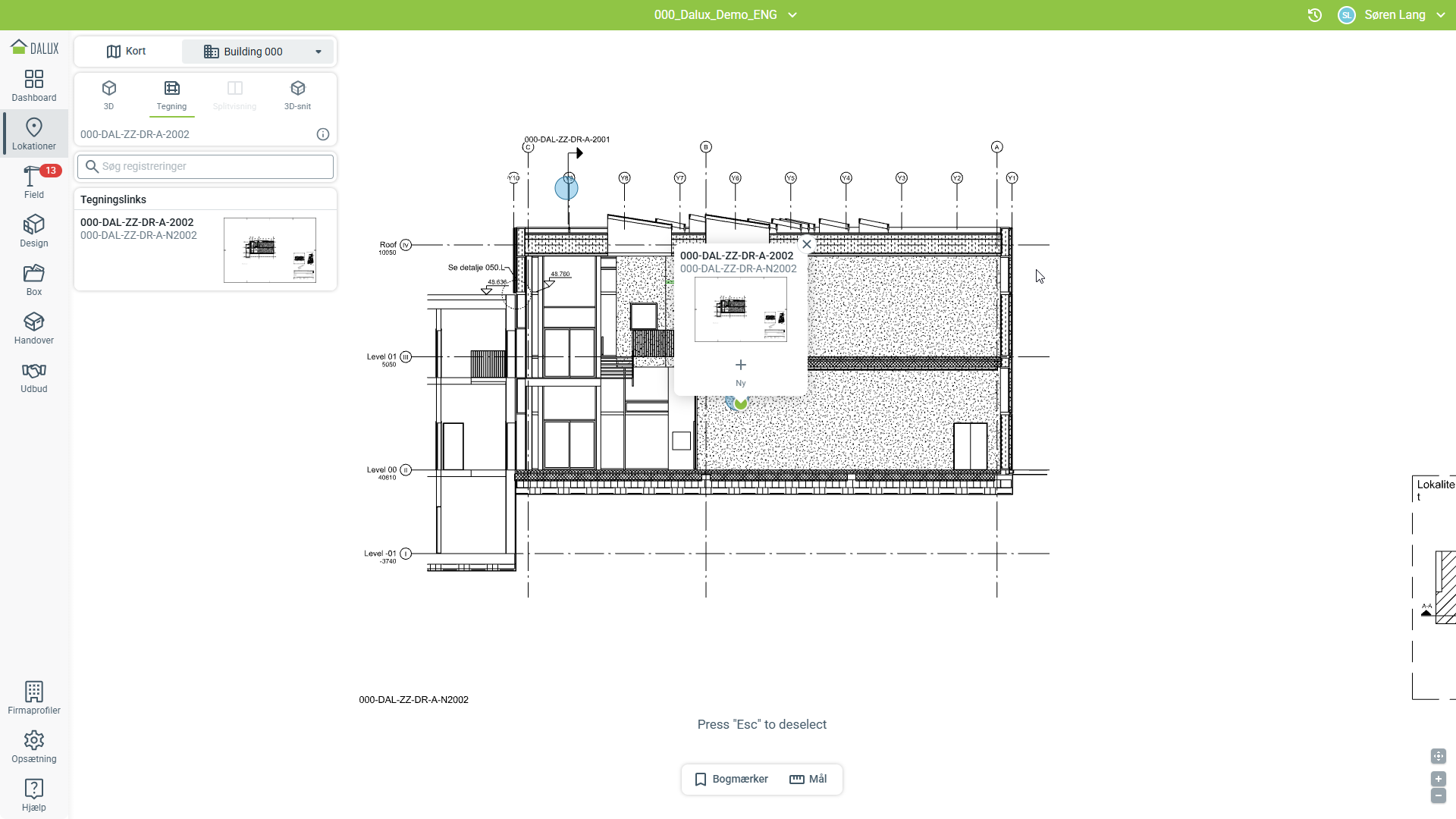Screen dimensions: 1456x819
Task: Show drawing info for 000-DAL-ZZ-DR-A-2002
Action: pyautogui.click(x=323, y=134)
